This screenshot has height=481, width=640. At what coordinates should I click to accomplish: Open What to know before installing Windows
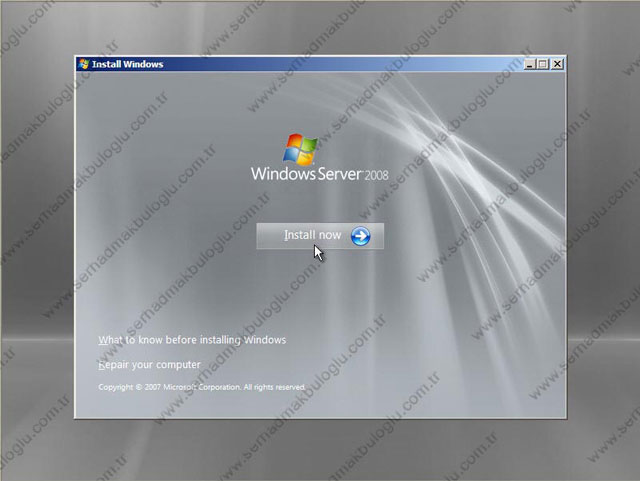(x=192, y=340)
